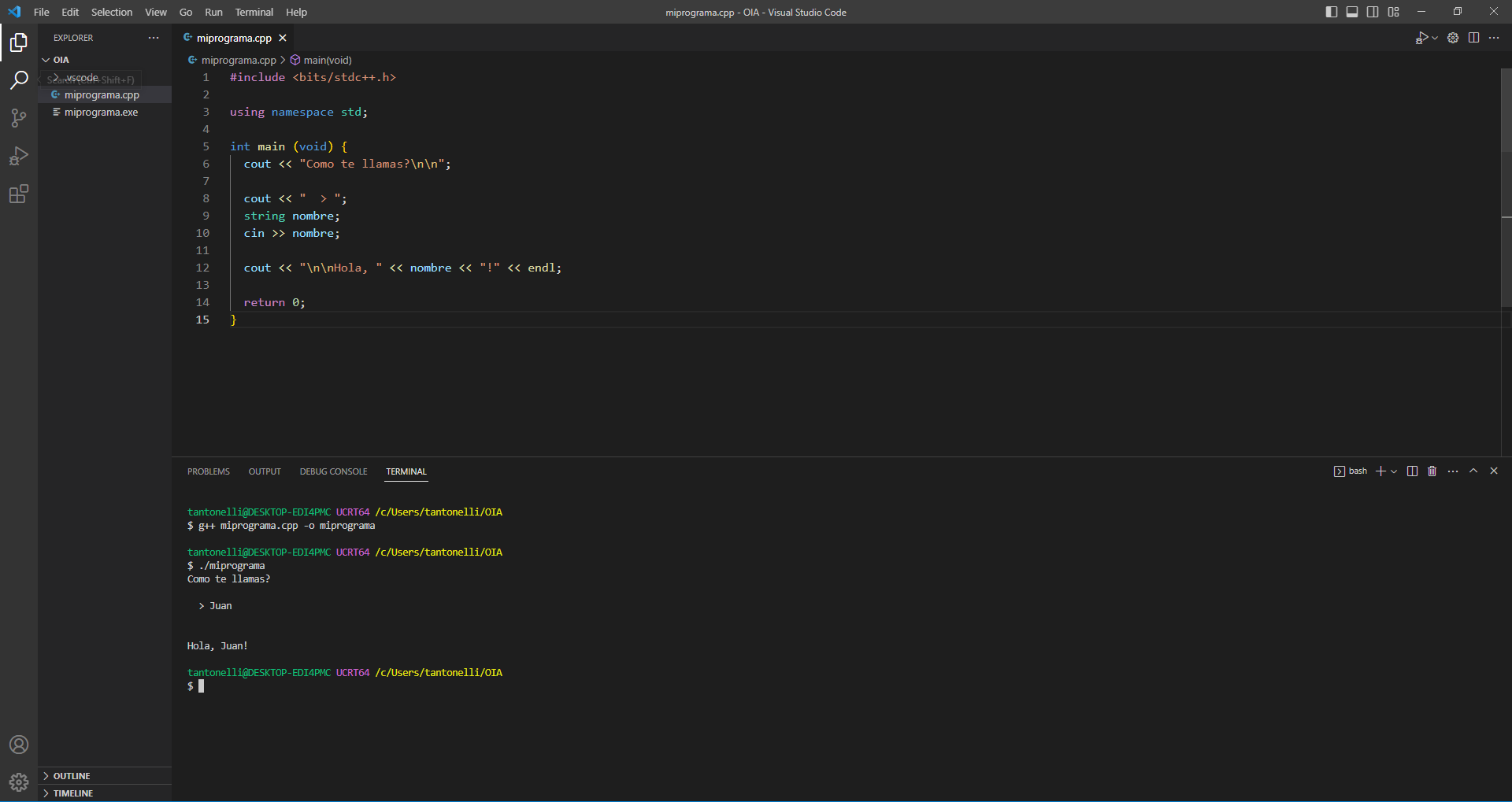Open run button dropdown arrow
Screen dimensions: 1512x802
point(1435,38)
